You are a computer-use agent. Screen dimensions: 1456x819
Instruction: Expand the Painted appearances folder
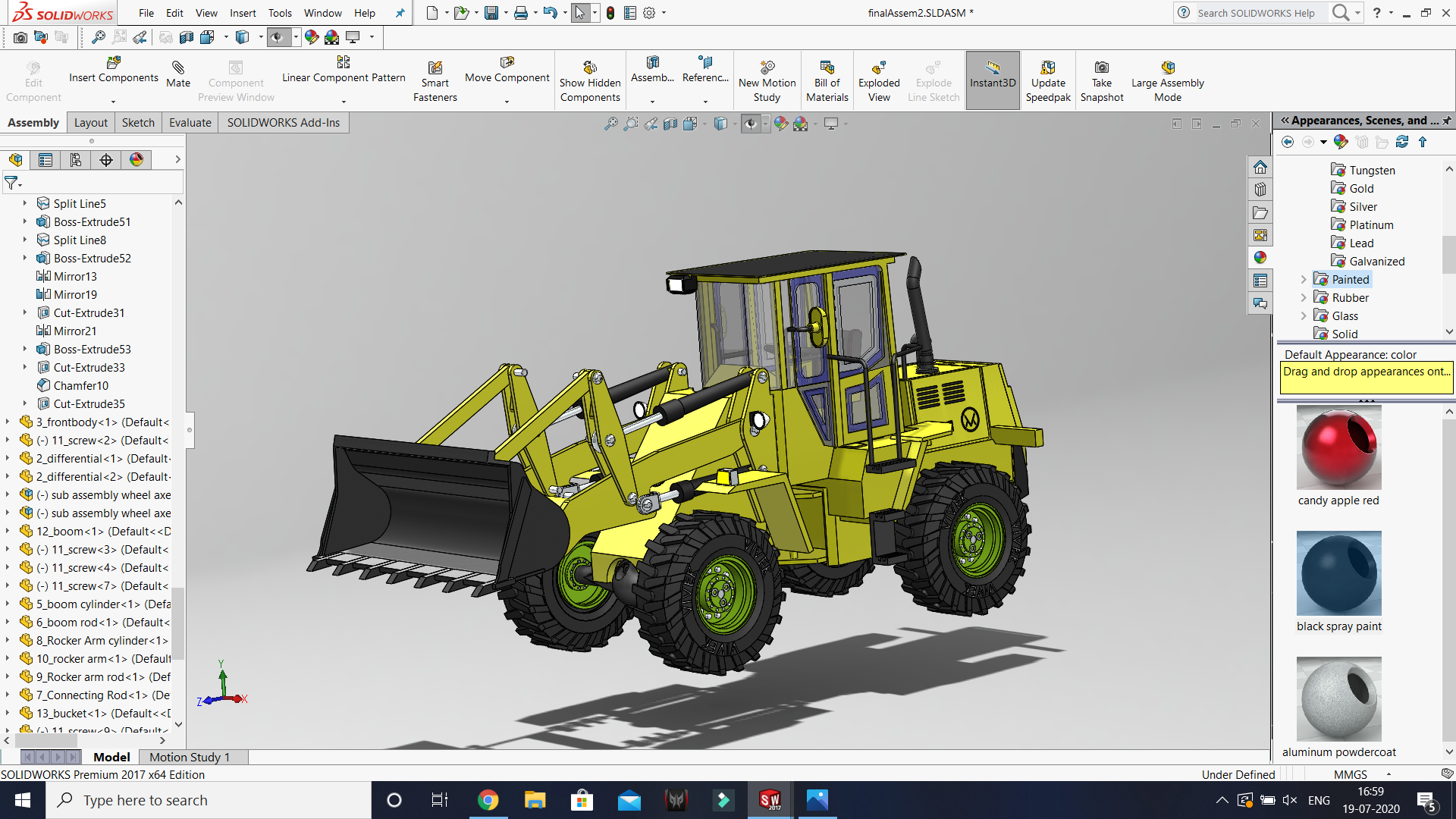click(1304, 280)
